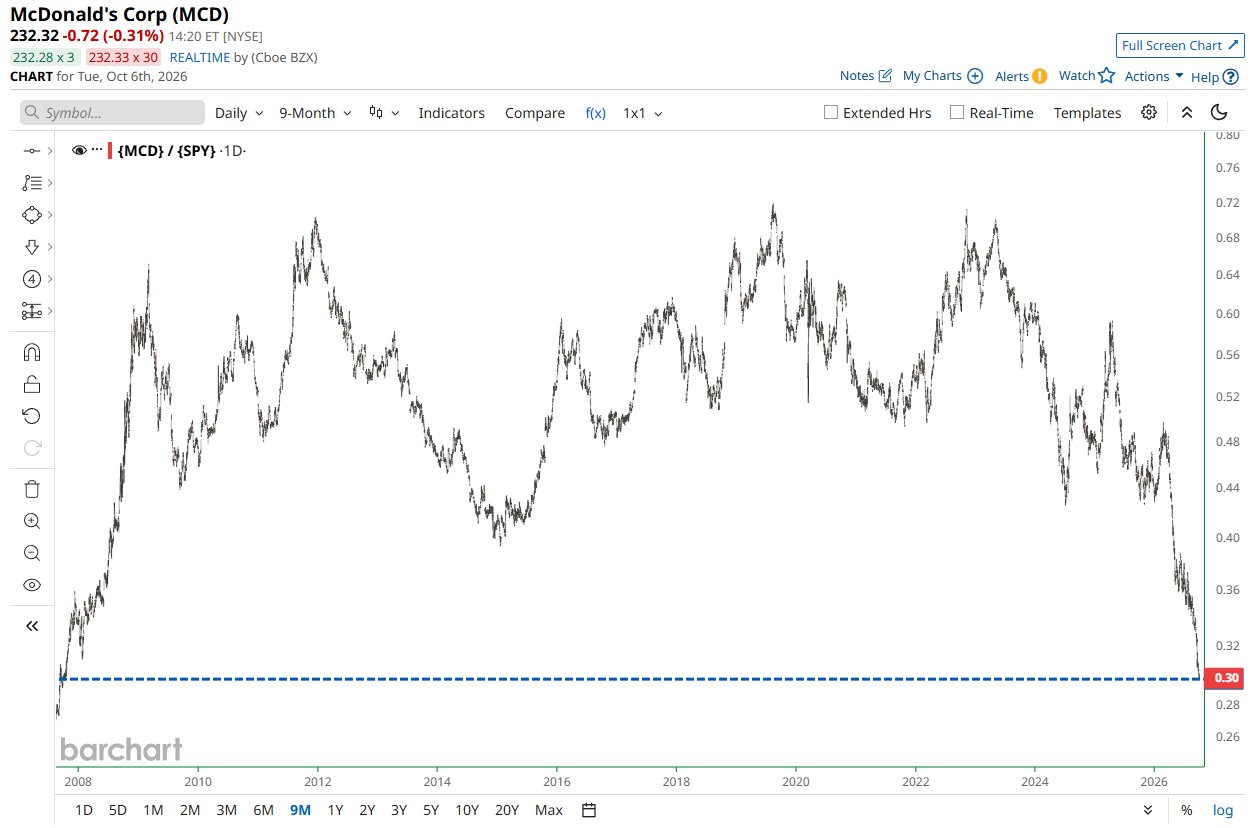The height and width of the screenshot is (828, 1256).
Task: Click the trash delete drawings icon
Action: click(x=32, y=489)
